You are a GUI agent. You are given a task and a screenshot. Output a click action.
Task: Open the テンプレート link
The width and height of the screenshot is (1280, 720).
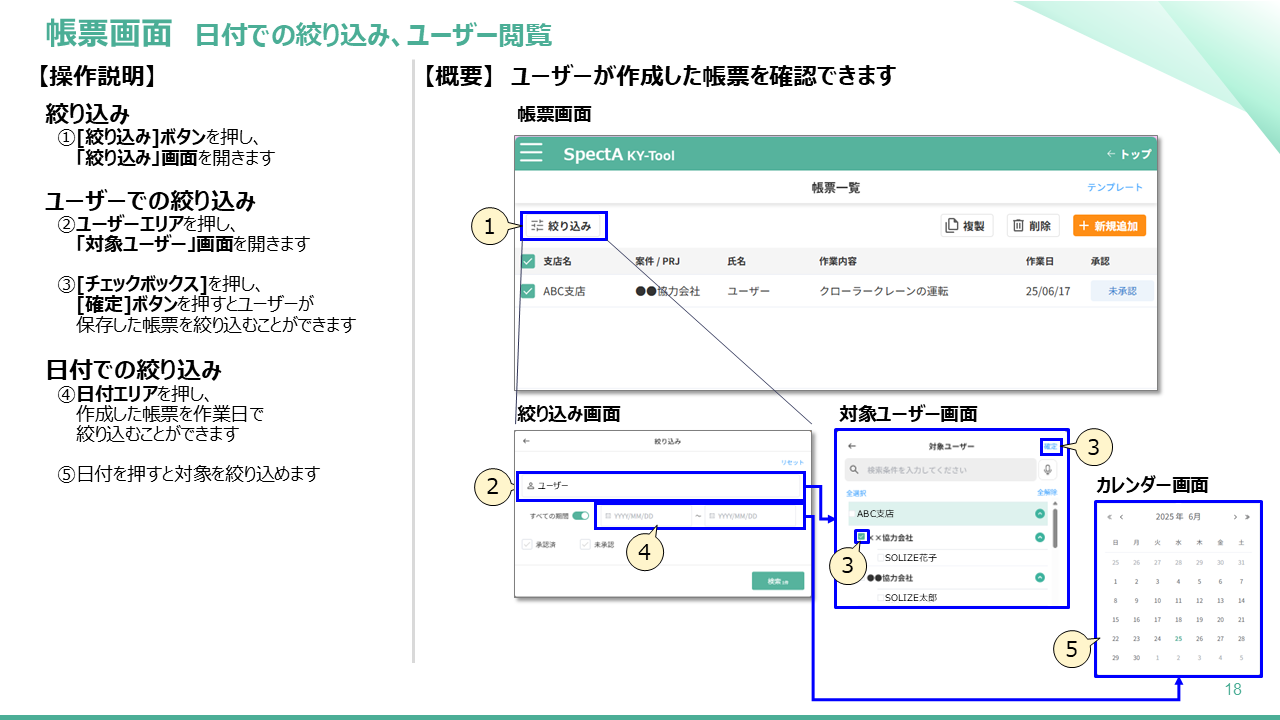[x=1115, y=187]
